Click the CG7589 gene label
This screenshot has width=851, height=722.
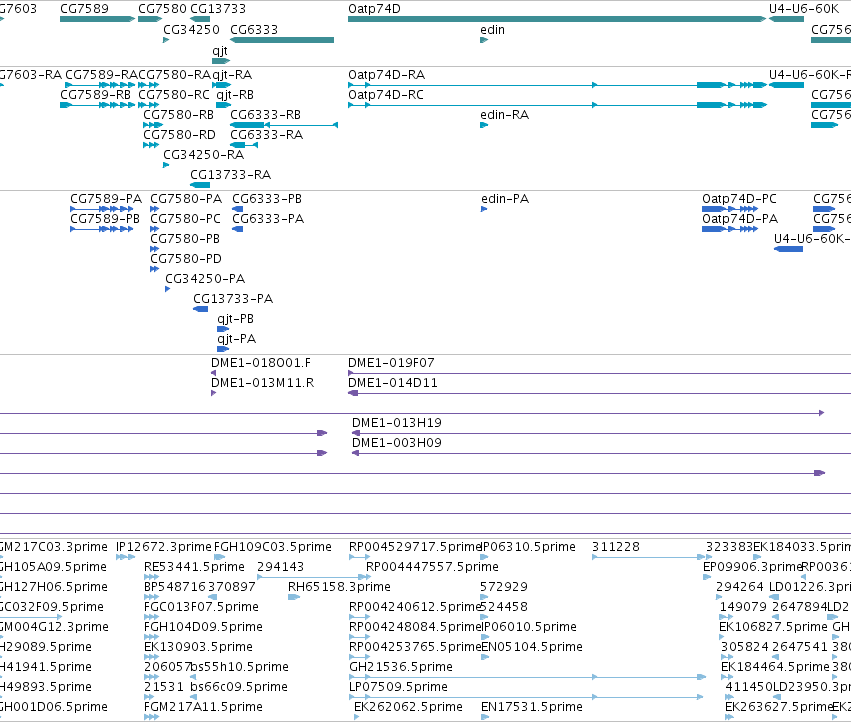[x=84, y=9]
